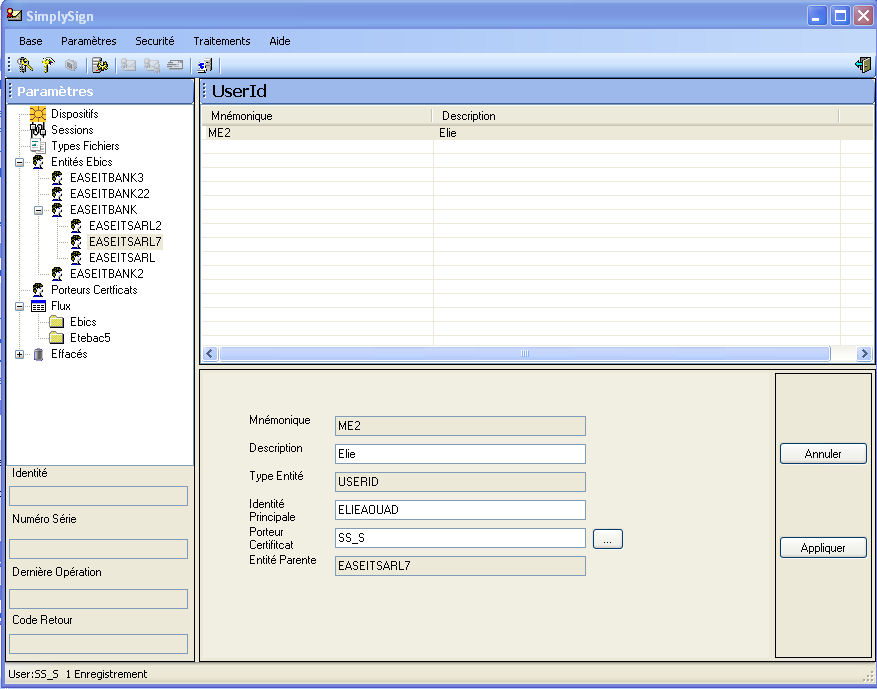877x689 pixels.
Task: Click the Types Fichiers document icon
Action: tap(37, 146)
